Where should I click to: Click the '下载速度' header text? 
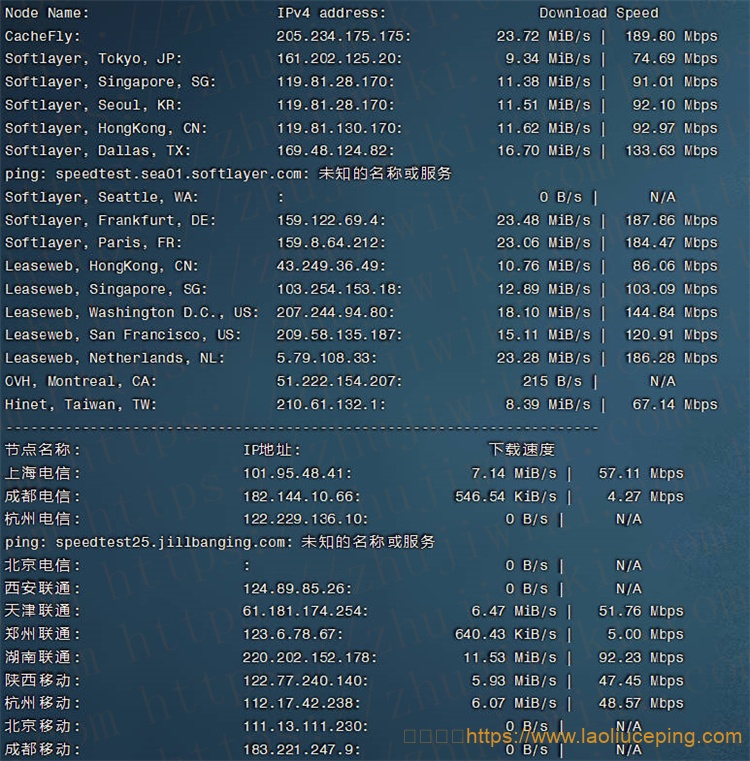(x=521, y=450)
